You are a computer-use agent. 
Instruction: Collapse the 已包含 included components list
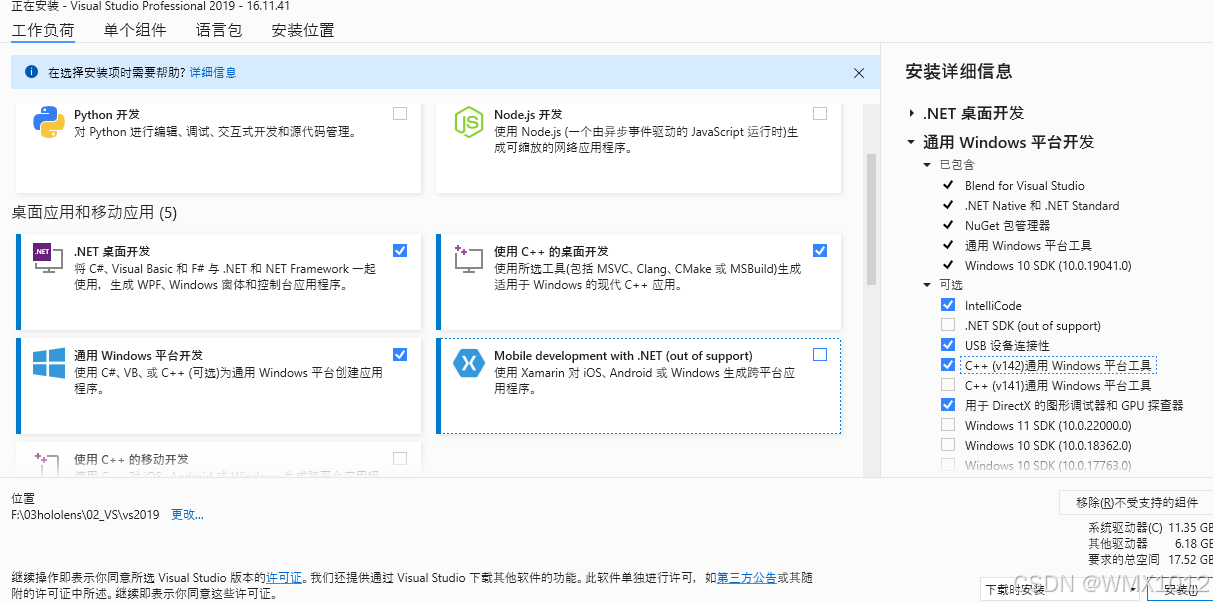[x=927, y=165]
